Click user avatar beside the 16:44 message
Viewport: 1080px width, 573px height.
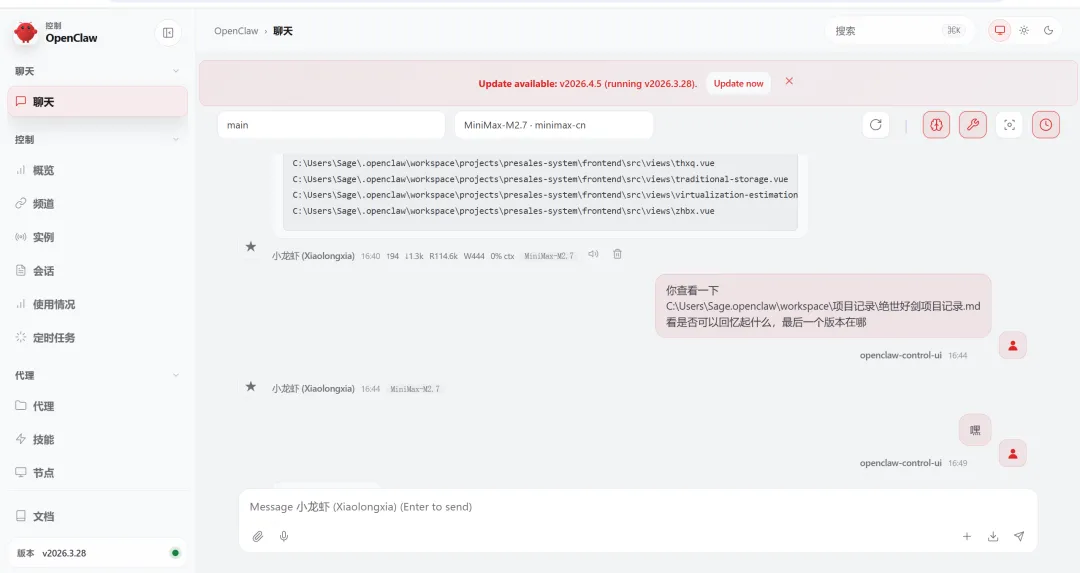pos(1012,346)
